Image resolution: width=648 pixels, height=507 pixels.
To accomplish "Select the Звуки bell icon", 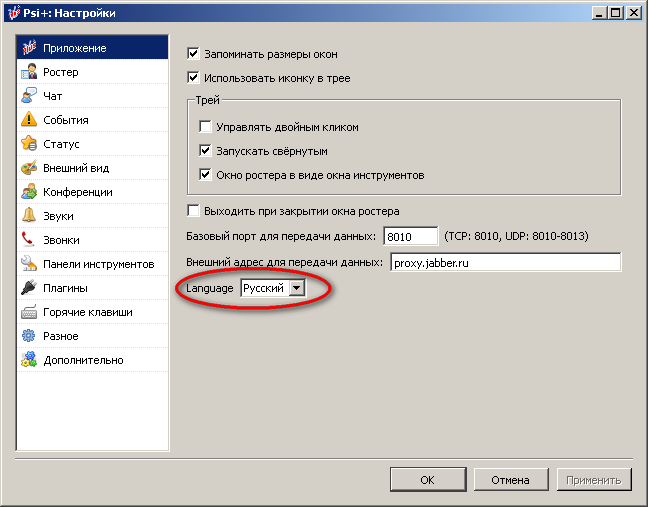I will pyautogui.click(x=30, y=216).
